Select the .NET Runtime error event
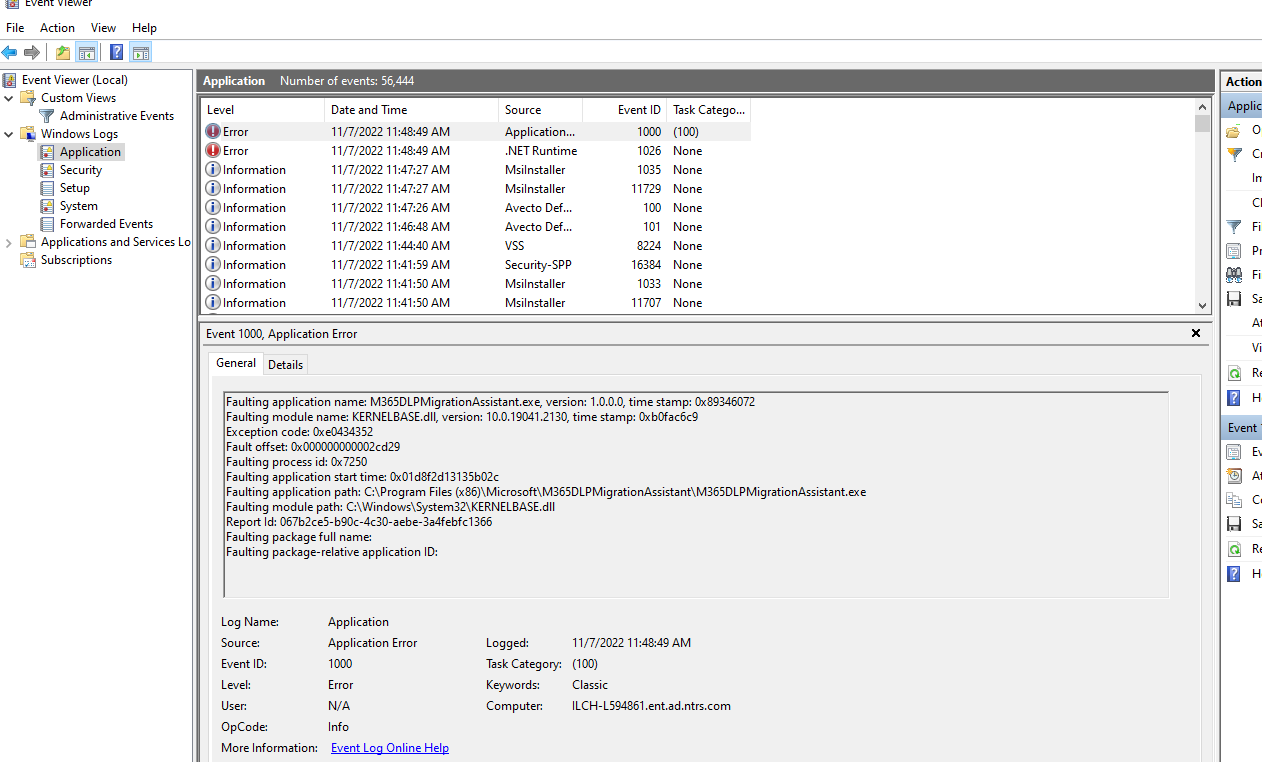 point(400,150)
